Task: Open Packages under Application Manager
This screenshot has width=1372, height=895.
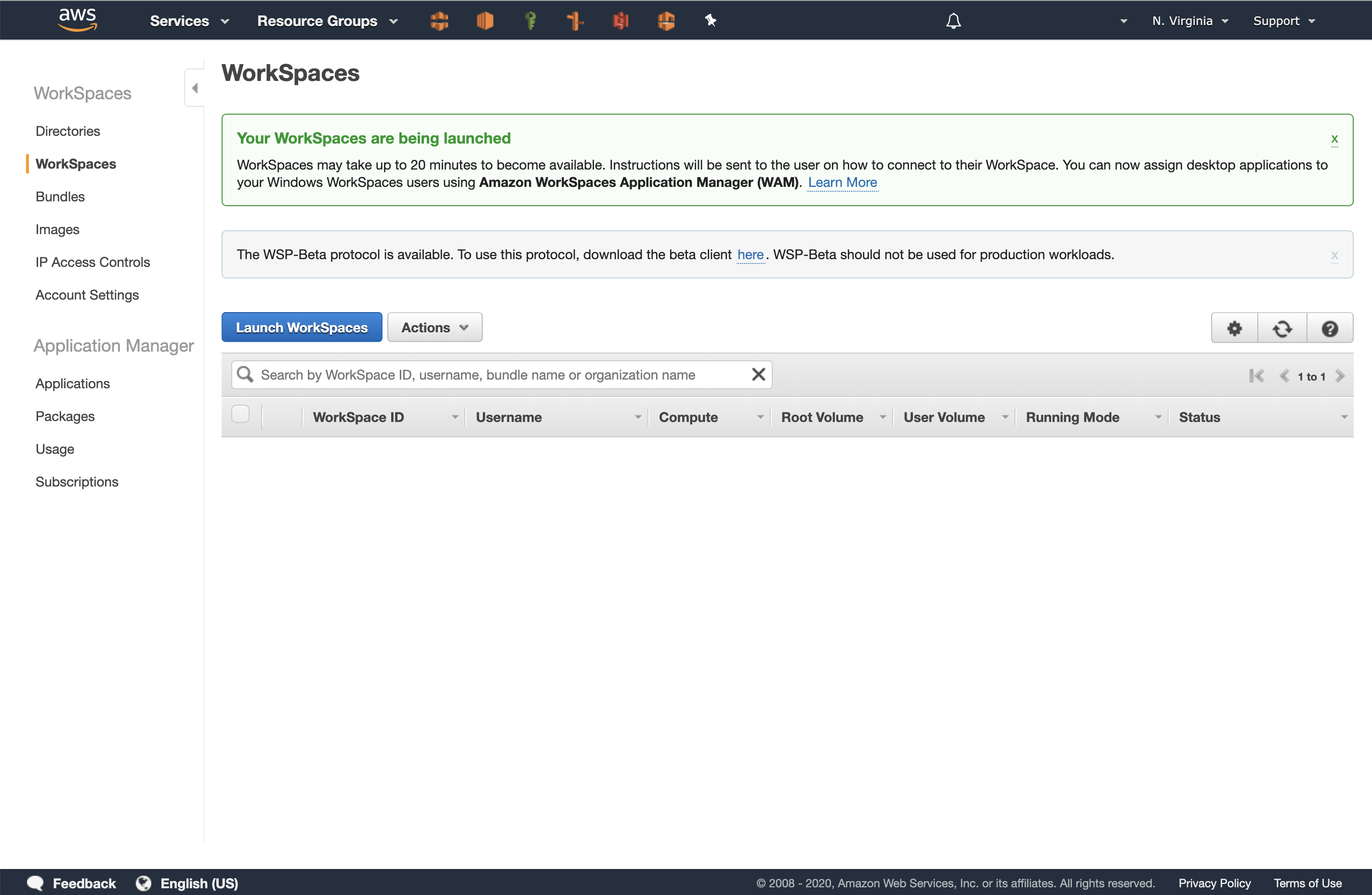Action: [x=65, y=416]
